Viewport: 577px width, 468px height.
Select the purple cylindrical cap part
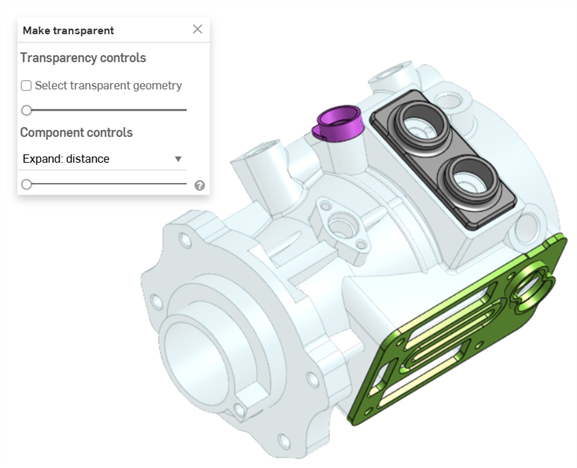(337, 123)
